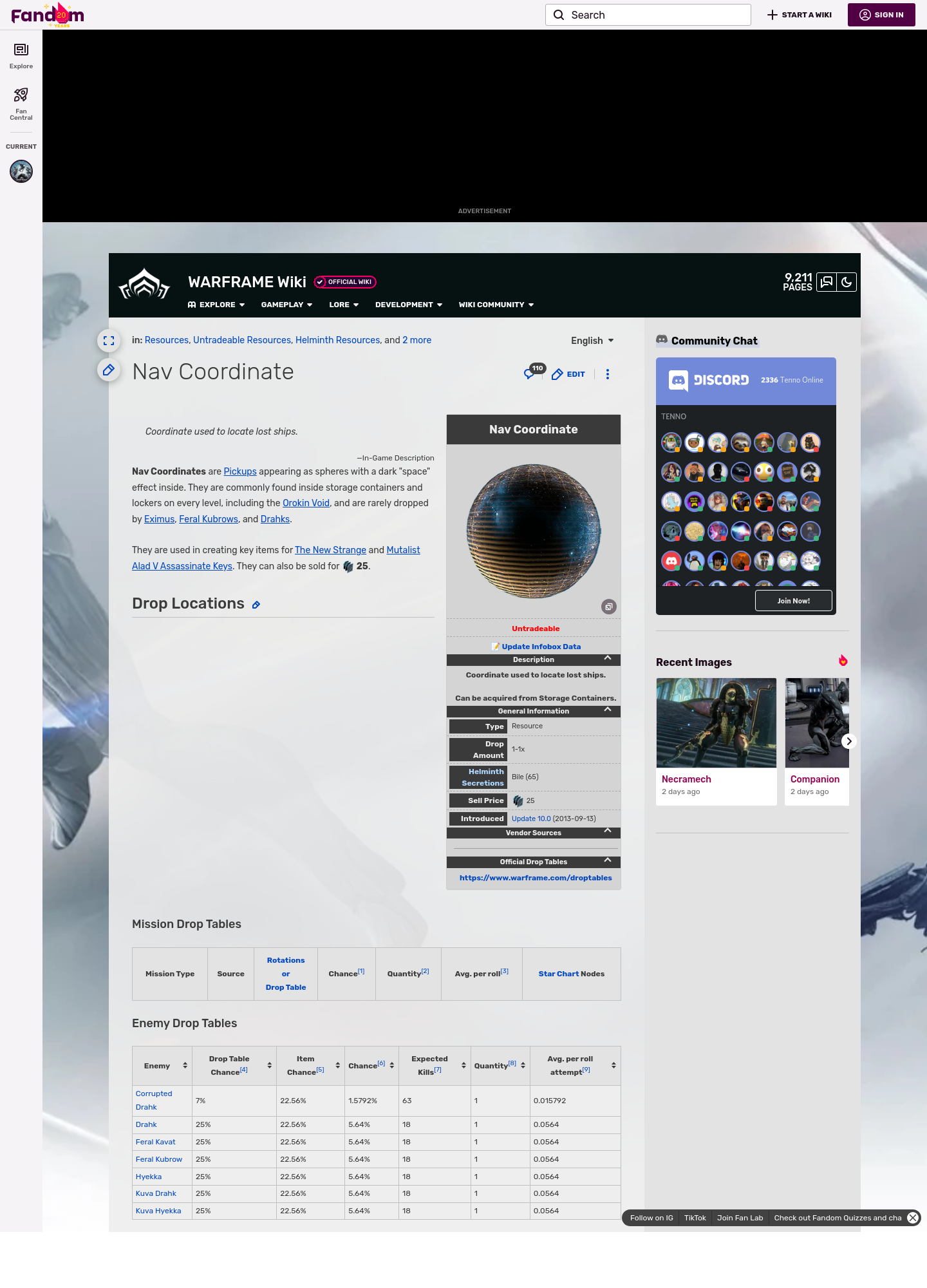Image resolution: width=927 pixels, height=1288 pixels.
Task: Open Explore in the left sidebar
Action: pos(21,56)
